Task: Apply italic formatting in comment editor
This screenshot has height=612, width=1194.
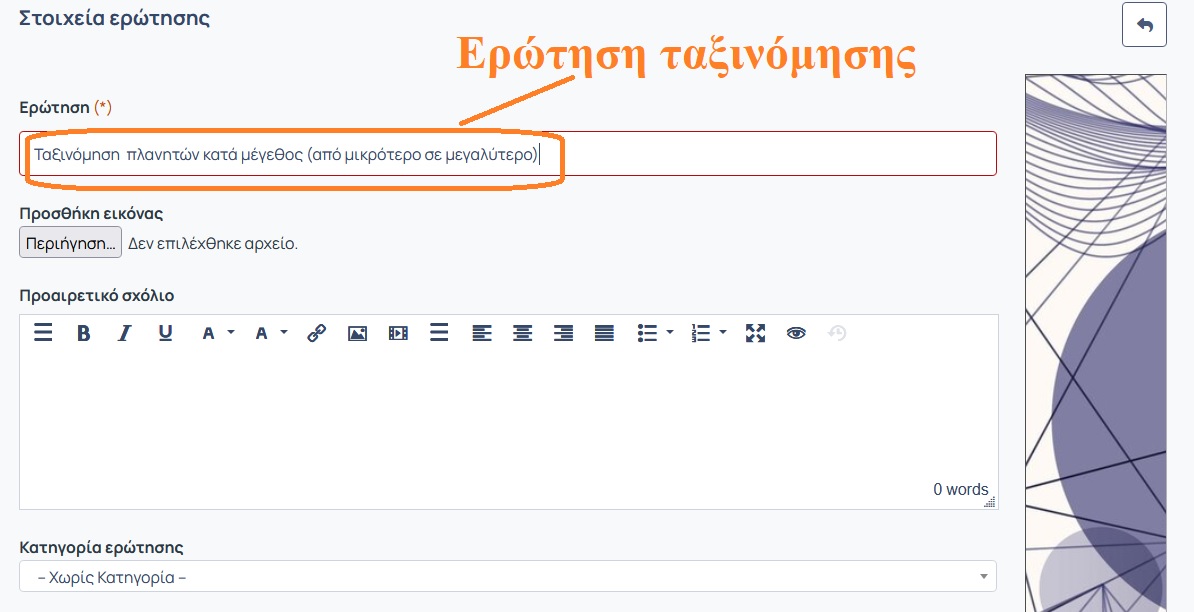Action: (x=124, y=333)
